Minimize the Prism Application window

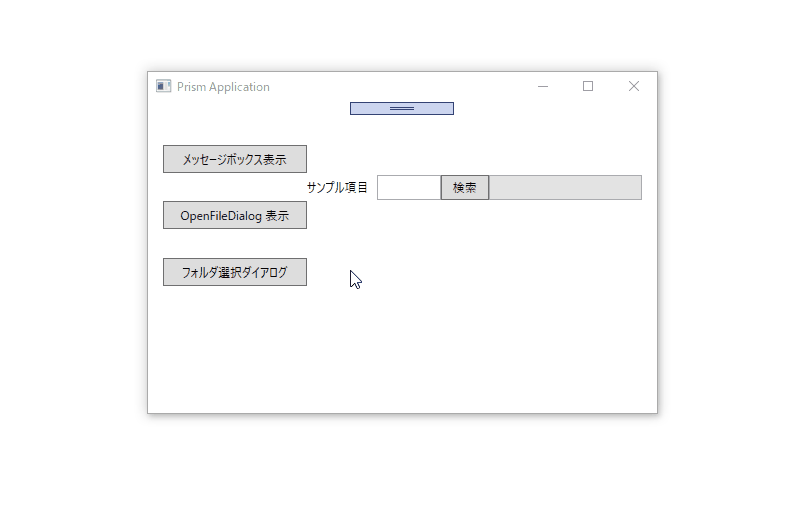(543, 86)
